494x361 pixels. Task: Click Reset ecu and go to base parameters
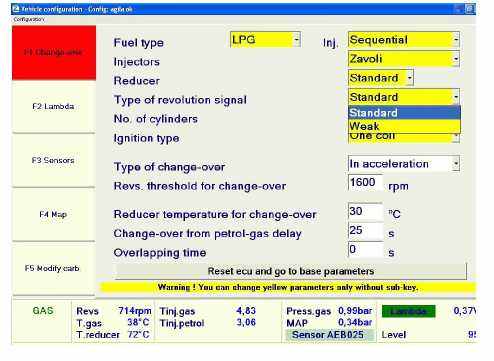coord(290,271)
